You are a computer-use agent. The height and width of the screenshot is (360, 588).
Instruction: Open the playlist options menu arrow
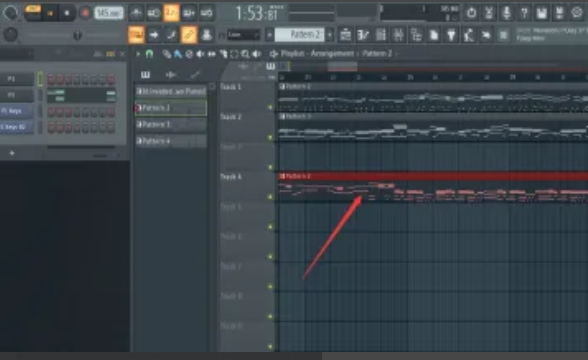pos(138,54)
